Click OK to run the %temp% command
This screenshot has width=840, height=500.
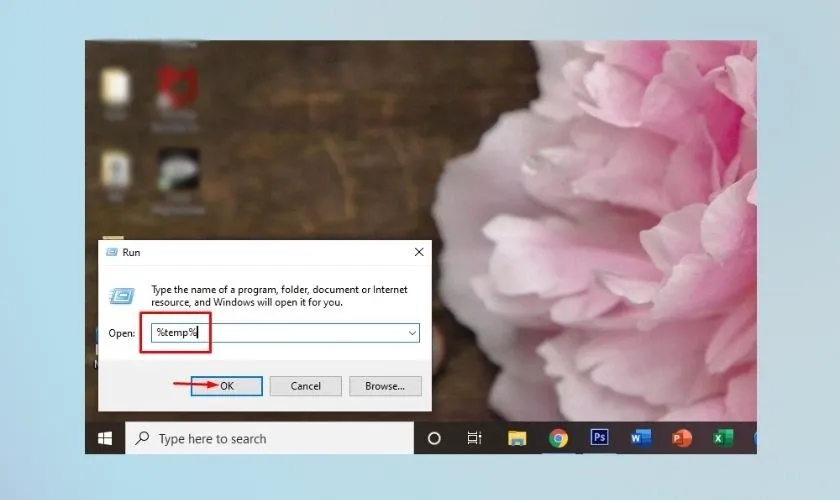pos(226,386)
